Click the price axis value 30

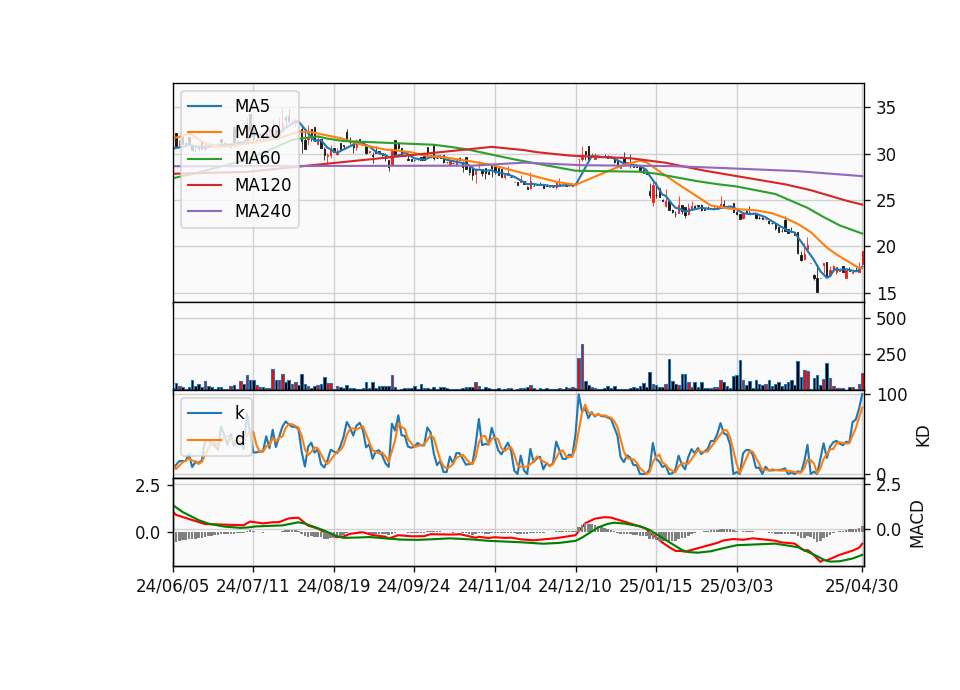click(x=886, y=155)
